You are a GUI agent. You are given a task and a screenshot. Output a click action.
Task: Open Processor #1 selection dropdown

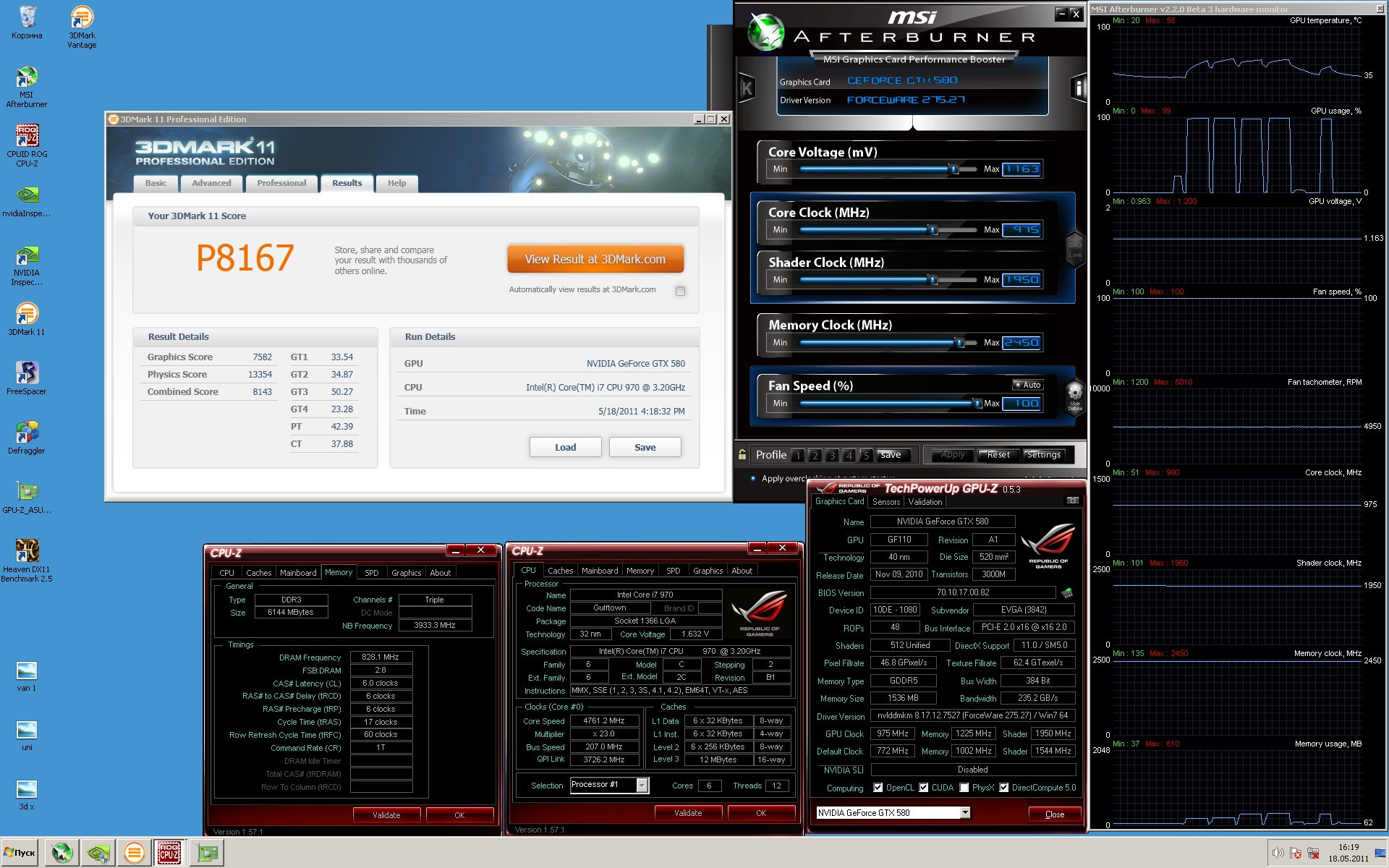[642, 786]
